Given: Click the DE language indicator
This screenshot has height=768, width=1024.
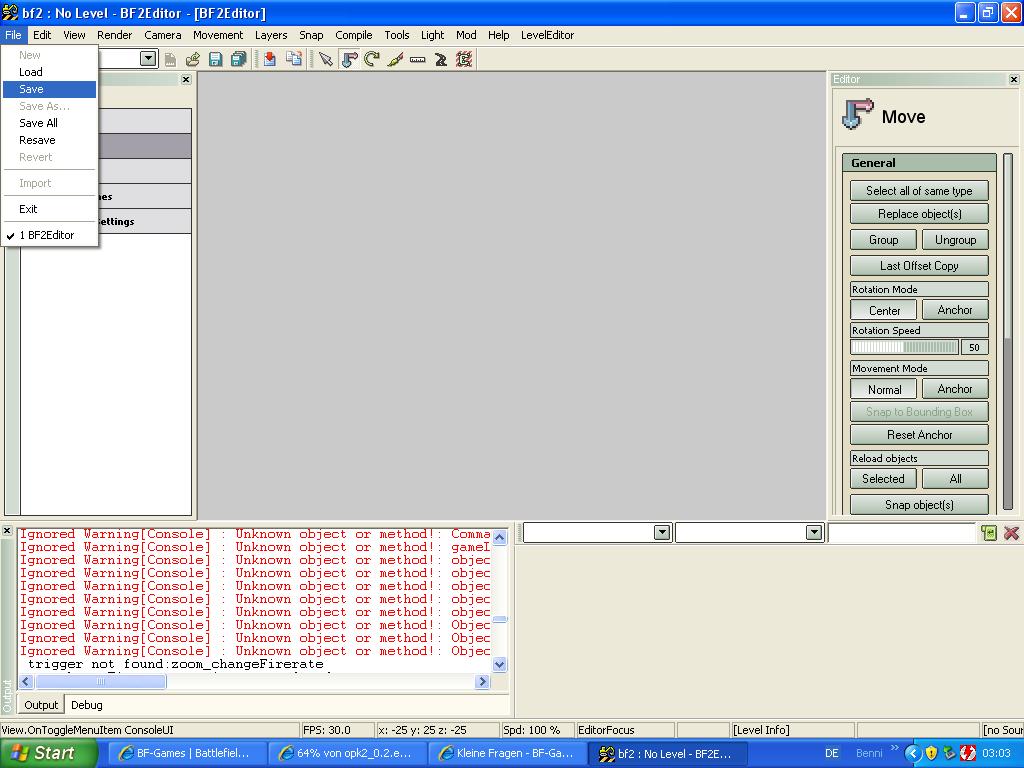Looking at the screenshot, I should [x=831, y=754].
